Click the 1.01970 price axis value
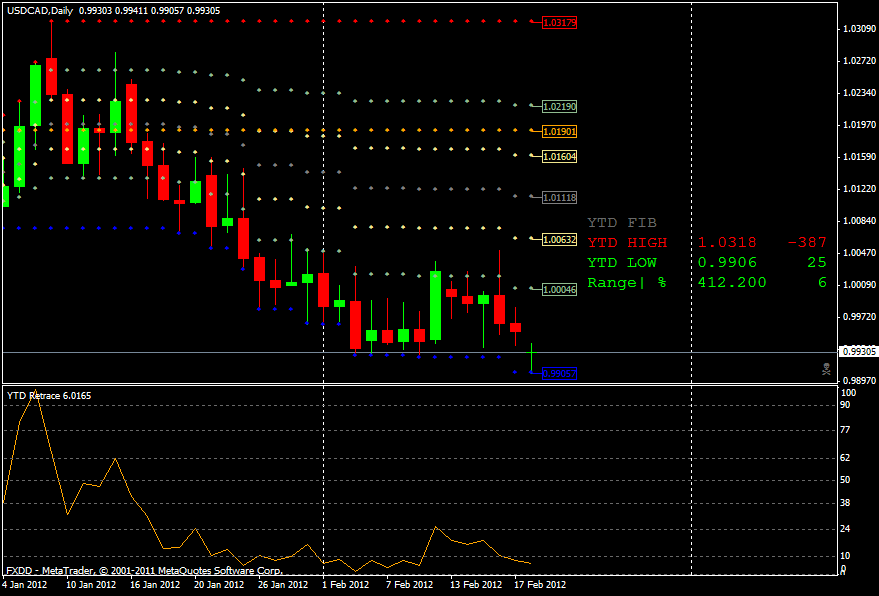 [859, 124]
